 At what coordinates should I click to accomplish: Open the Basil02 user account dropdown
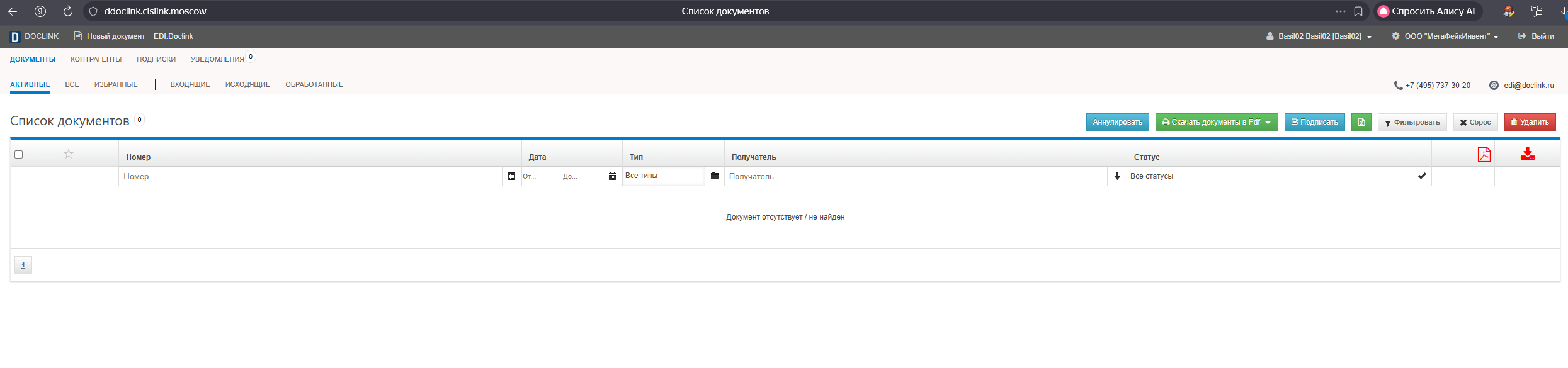[1319, 36]
